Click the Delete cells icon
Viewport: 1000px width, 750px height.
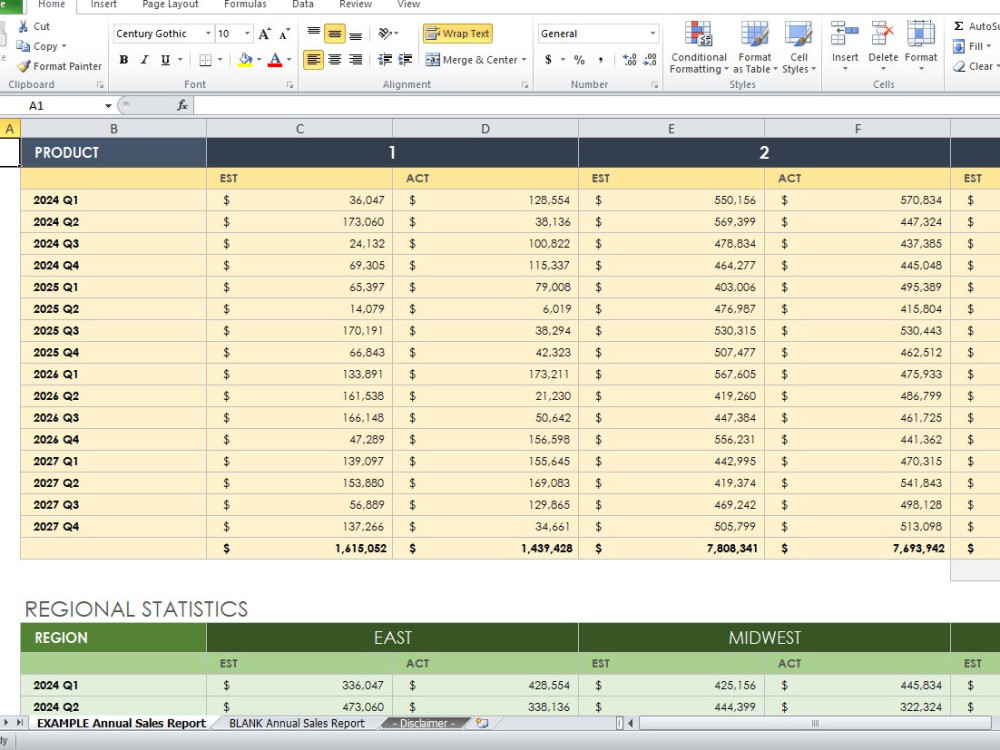point(883,33)
